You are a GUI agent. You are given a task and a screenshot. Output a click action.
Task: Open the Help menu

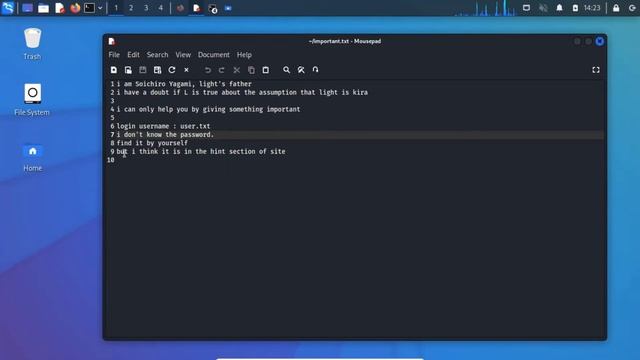pyautogui.click(x=244, y=55)
